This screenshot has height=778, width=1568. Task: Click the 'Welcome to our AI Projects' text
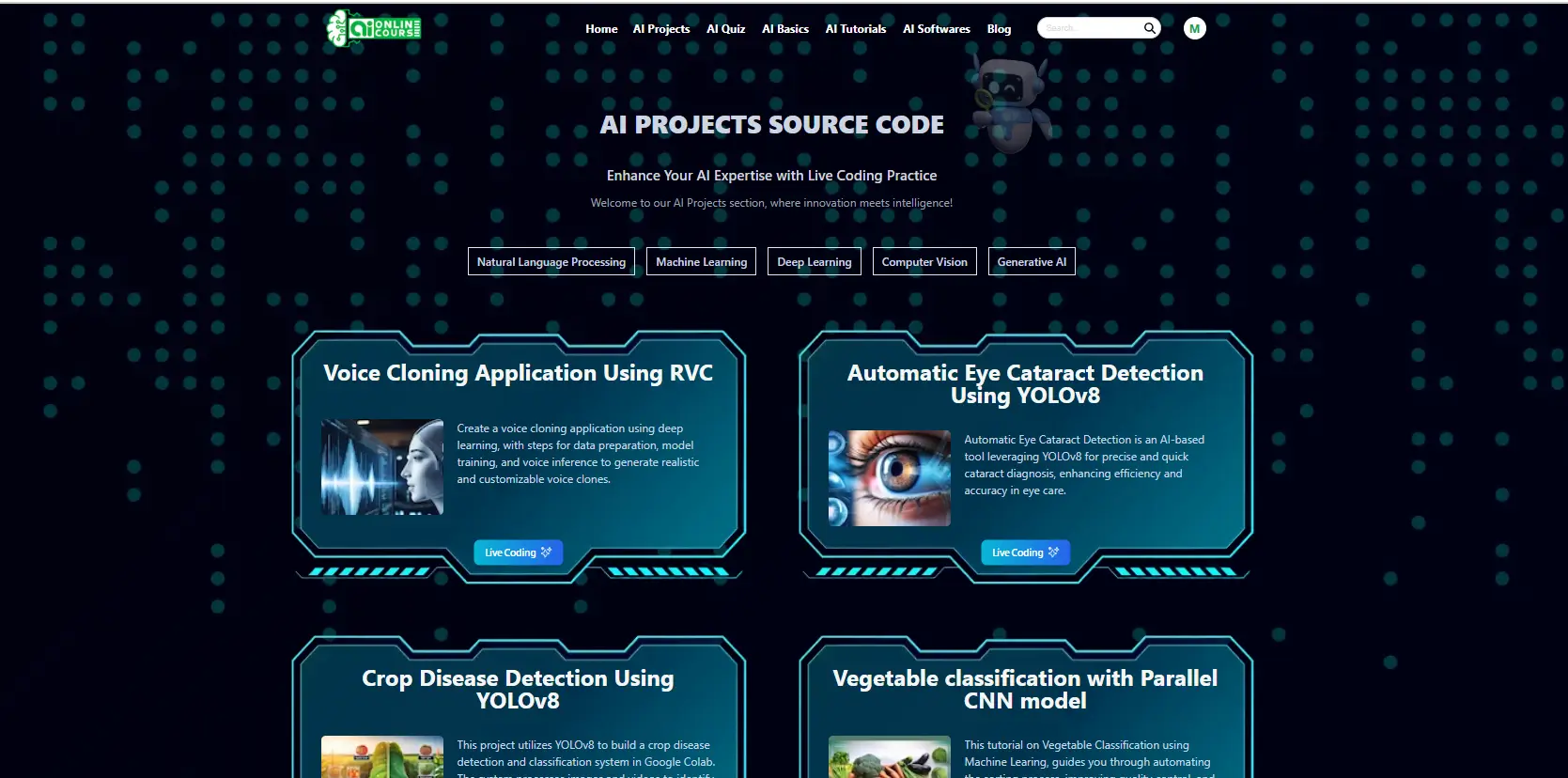click(x=771, y=203)
